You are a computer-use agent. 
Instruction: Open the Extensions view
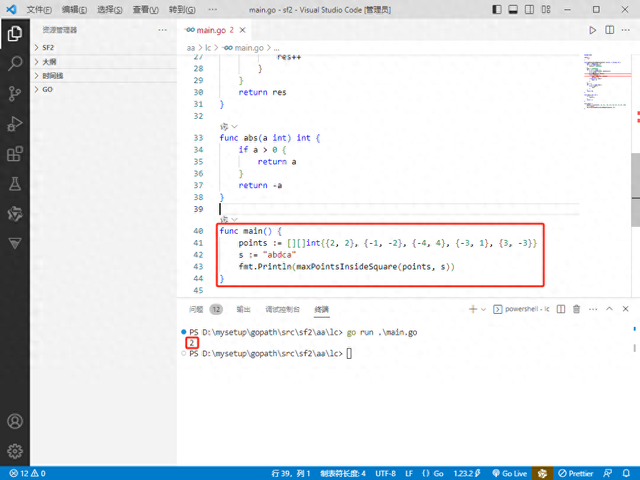click(x=15, y=154)
